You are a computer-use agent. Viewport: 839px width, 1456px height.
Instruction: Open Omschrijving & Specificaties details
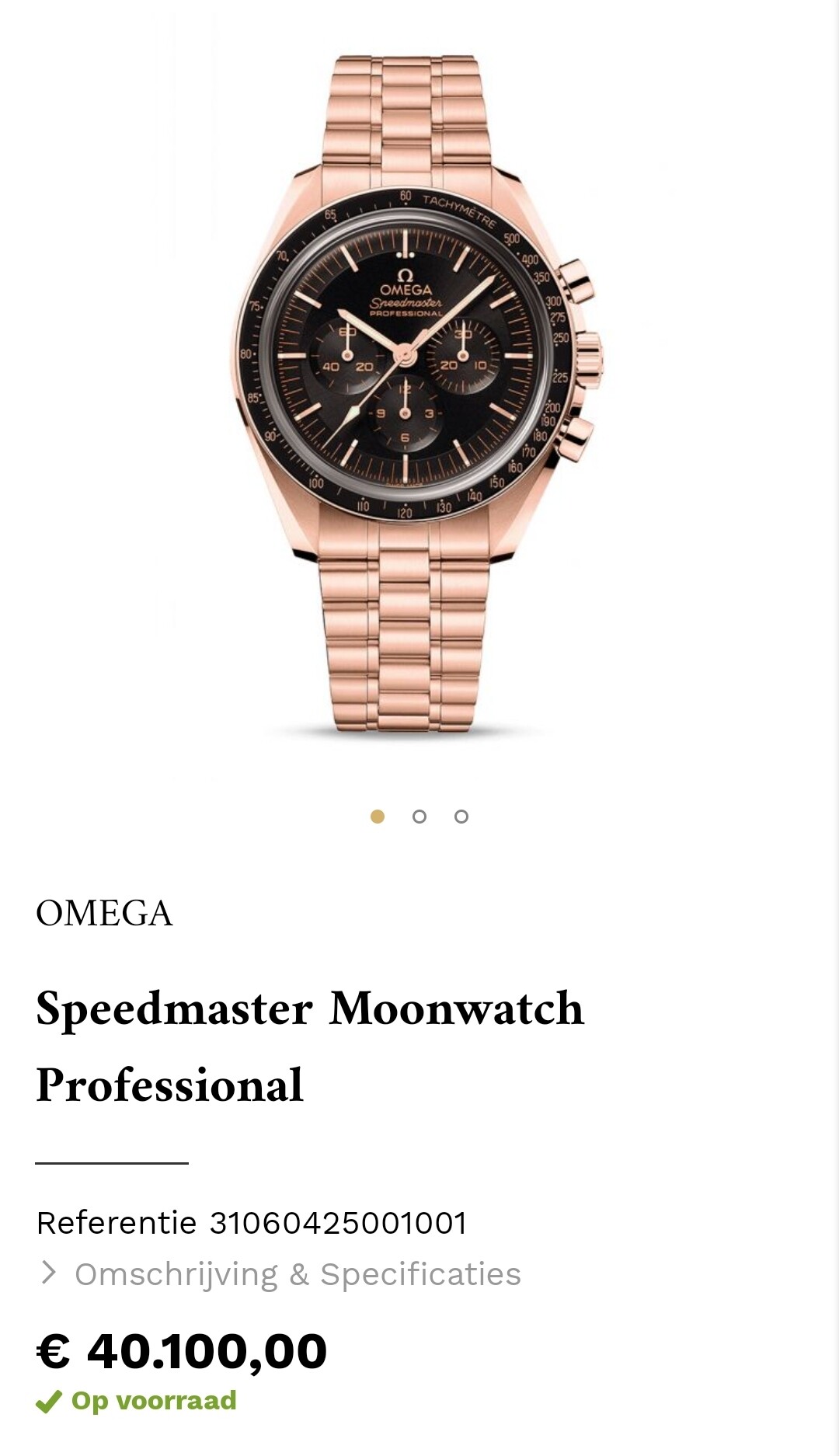click(x=298, y=1274)
